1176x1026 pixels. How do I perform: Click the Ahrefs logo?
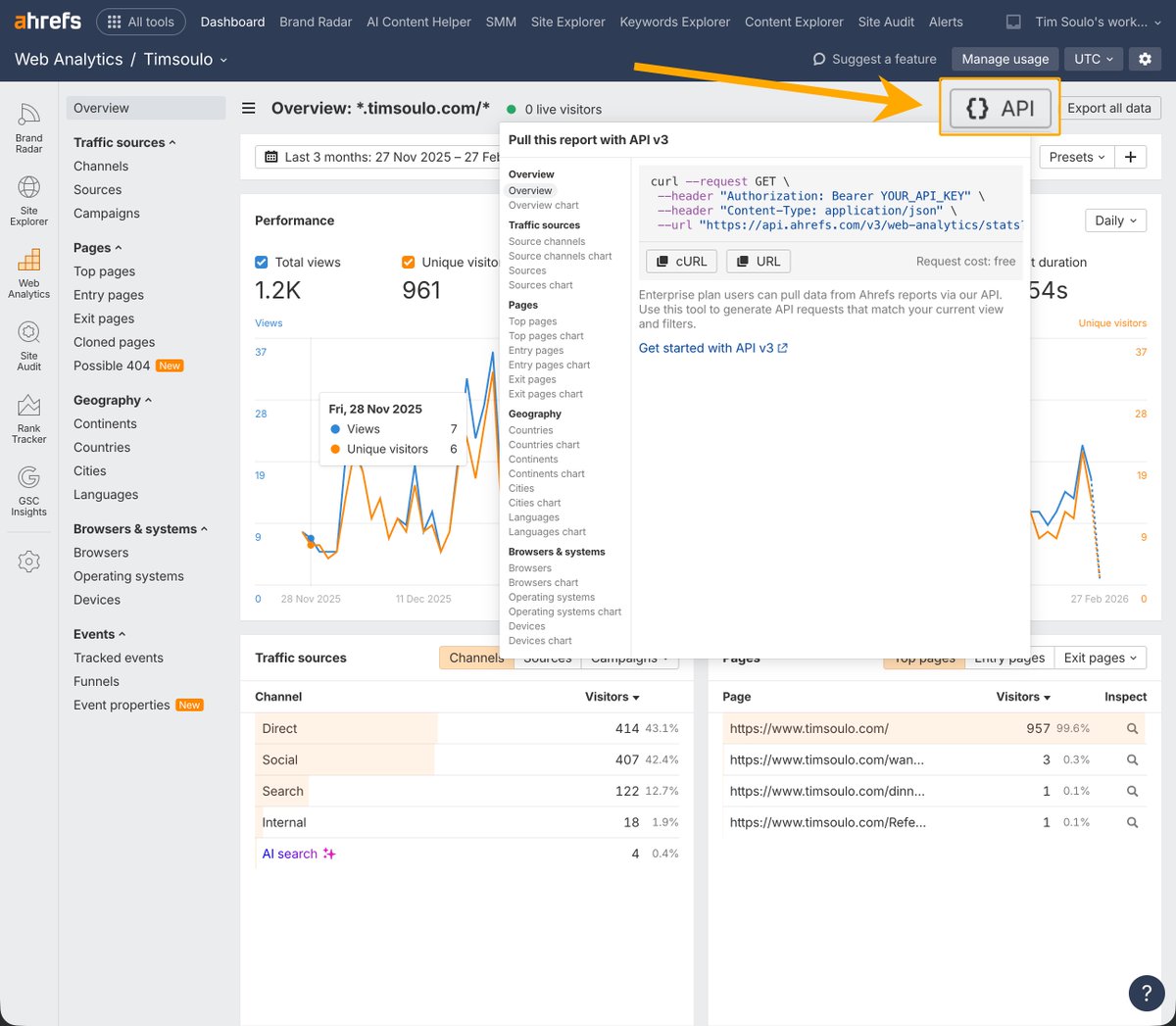pos(47,21)
